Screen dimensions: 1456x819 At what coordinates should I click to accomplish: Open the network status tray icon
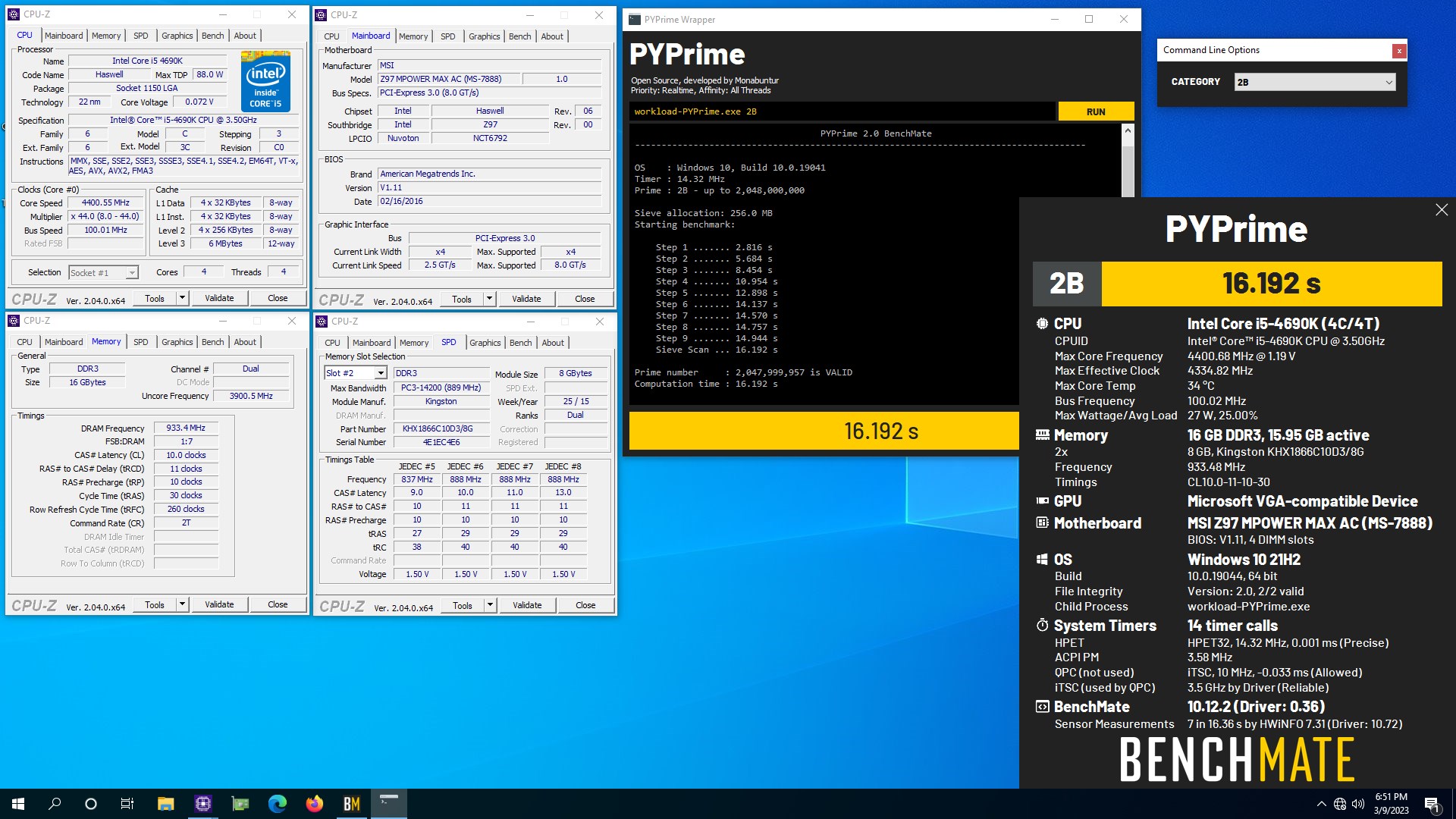coord(1340,804)
